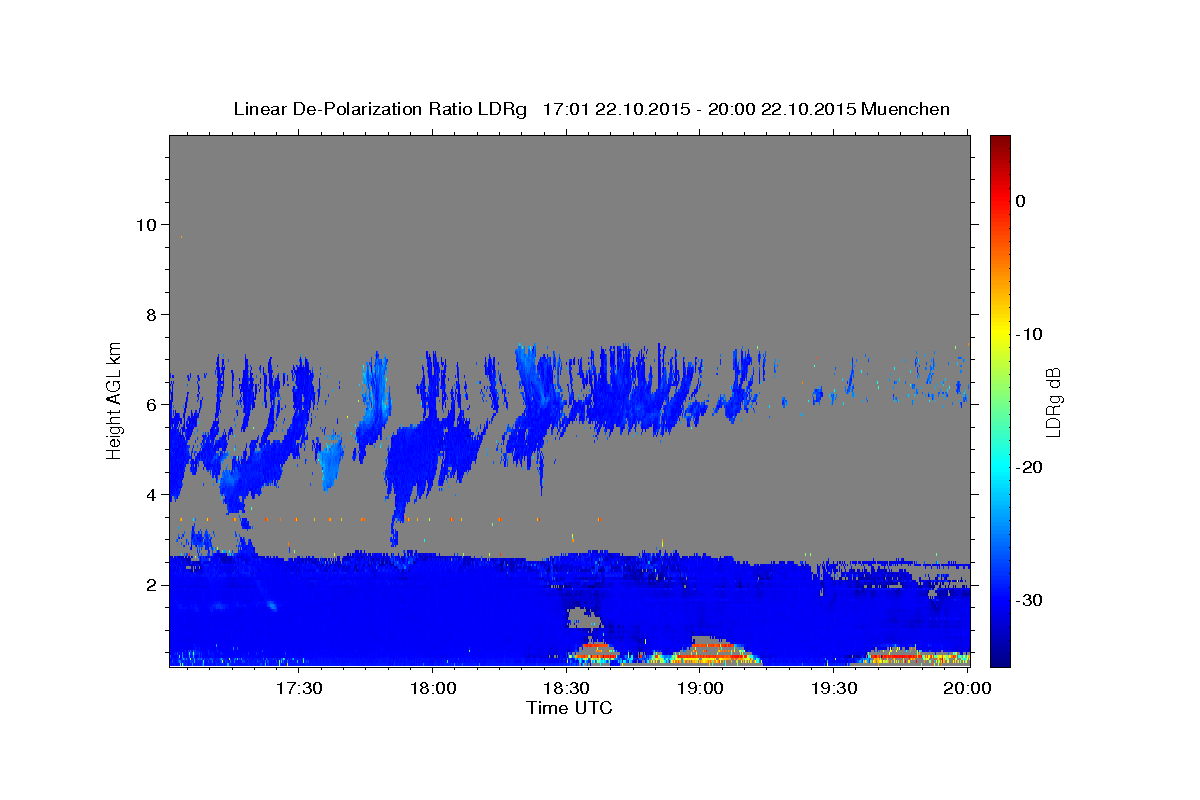Click the height tick label '4'
The image size is (1200, 800).
coord(151,494)
